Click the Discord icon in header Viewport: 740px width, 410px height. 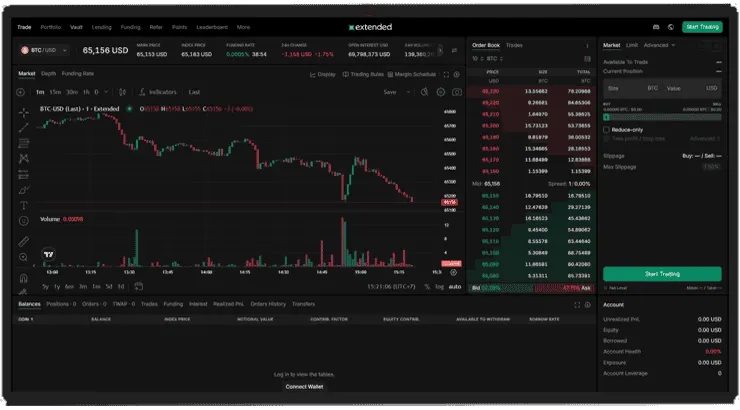[x=656, y=27]
